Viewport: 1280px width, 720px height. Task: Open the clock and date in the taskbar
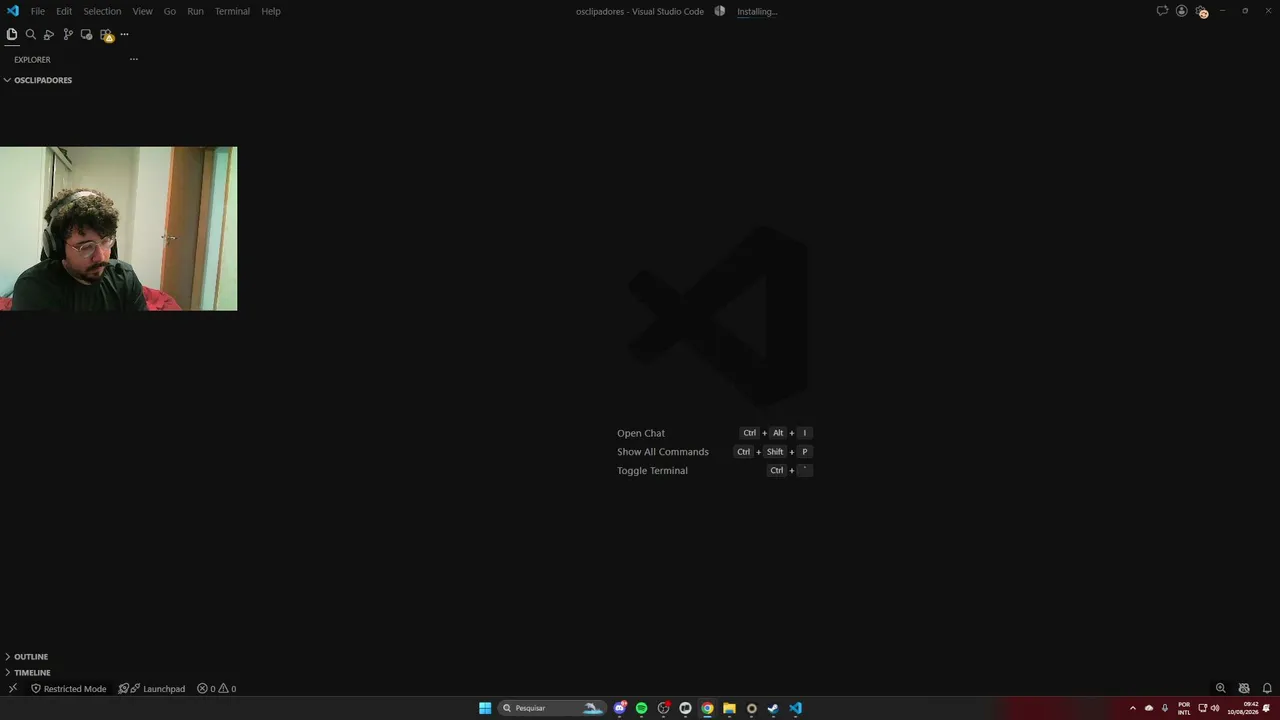point(1244,708)
